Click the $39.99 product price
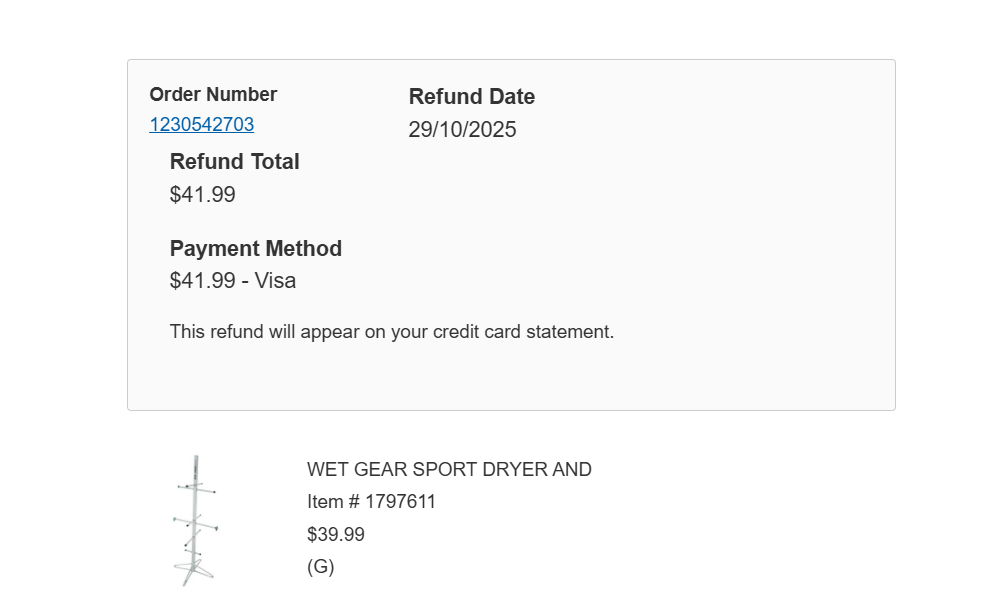997x610 pixels. tap(335, 535)
